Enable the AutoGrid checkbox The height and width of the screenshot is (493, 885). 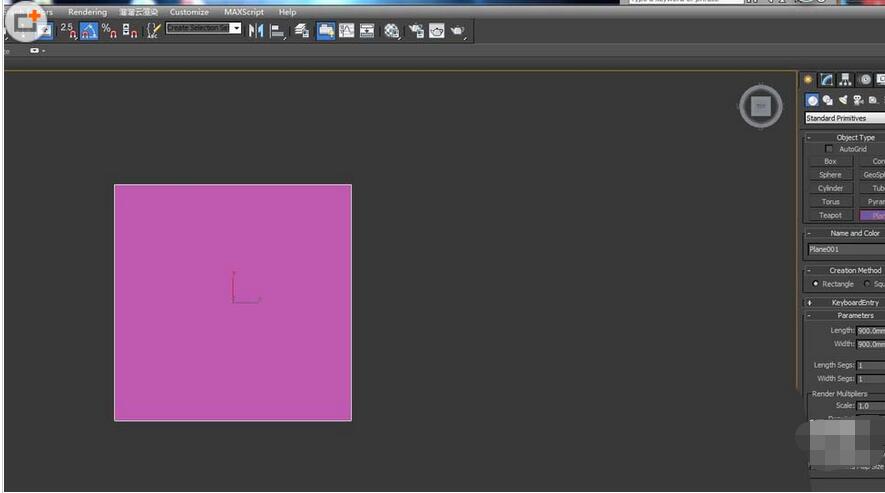tap(829, 149)
